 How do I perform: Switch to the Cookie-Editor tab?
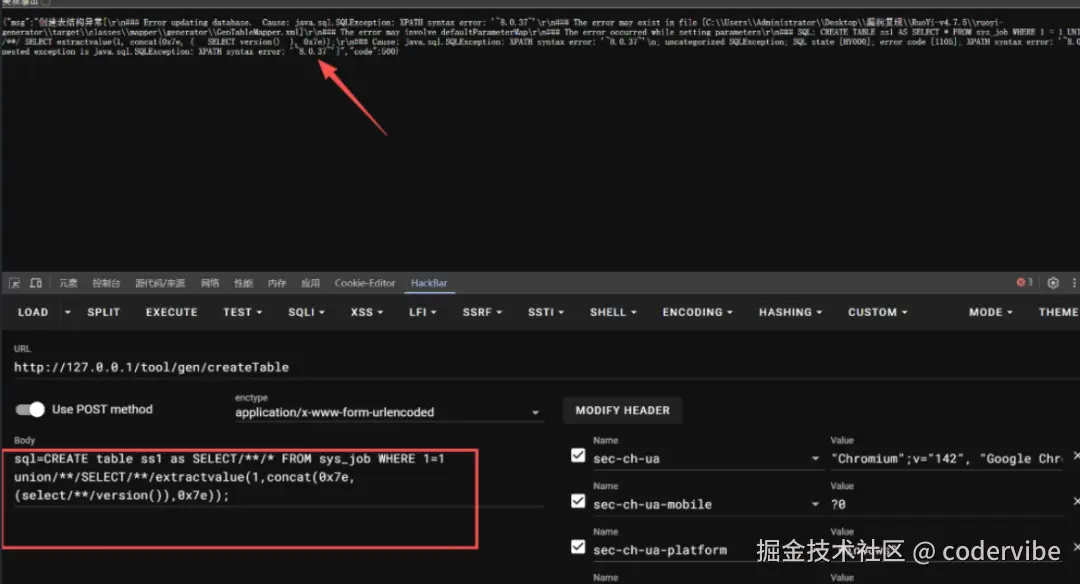[x=365, y=283]
